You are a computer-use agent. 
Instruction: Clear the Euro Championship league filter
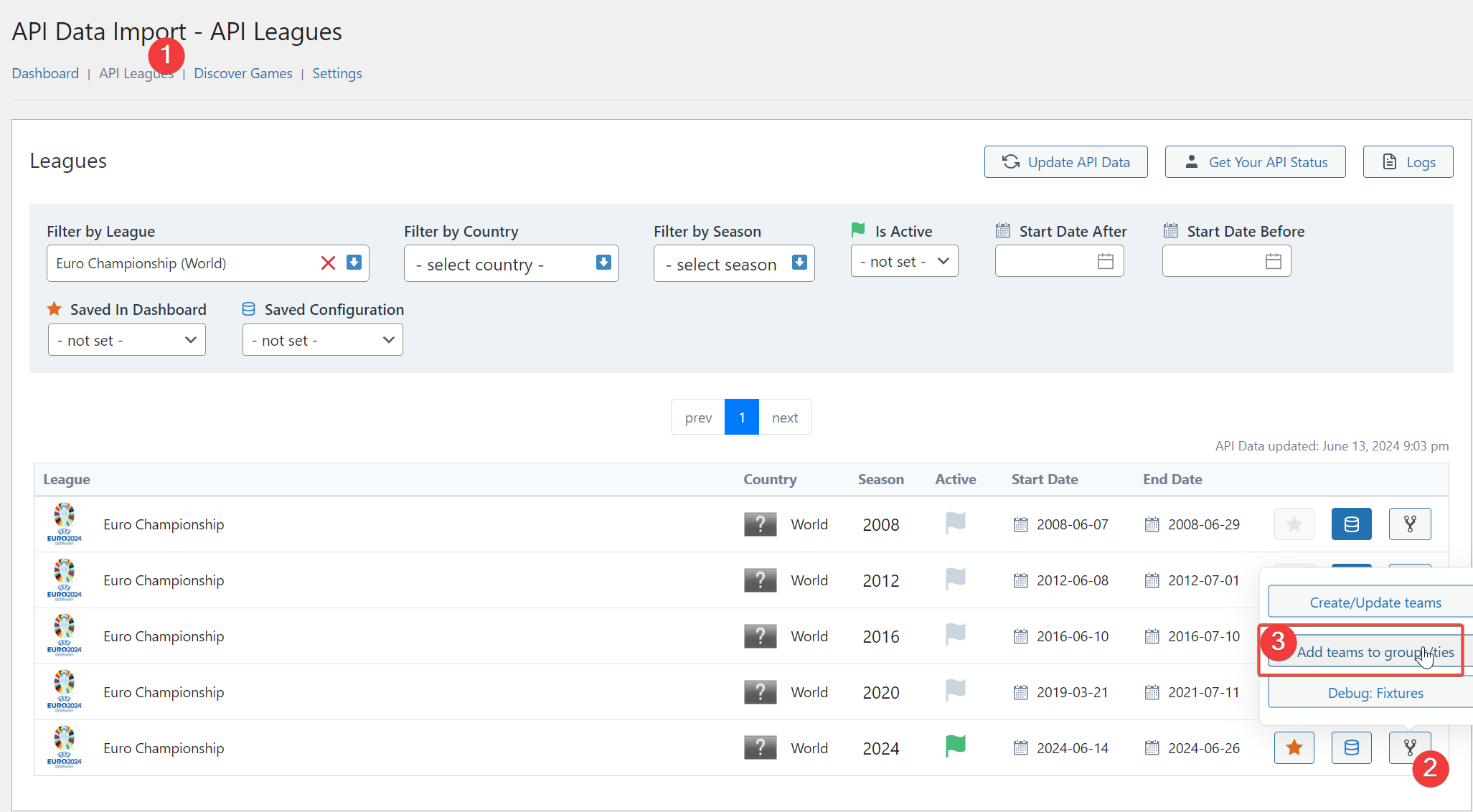(328, 263)
